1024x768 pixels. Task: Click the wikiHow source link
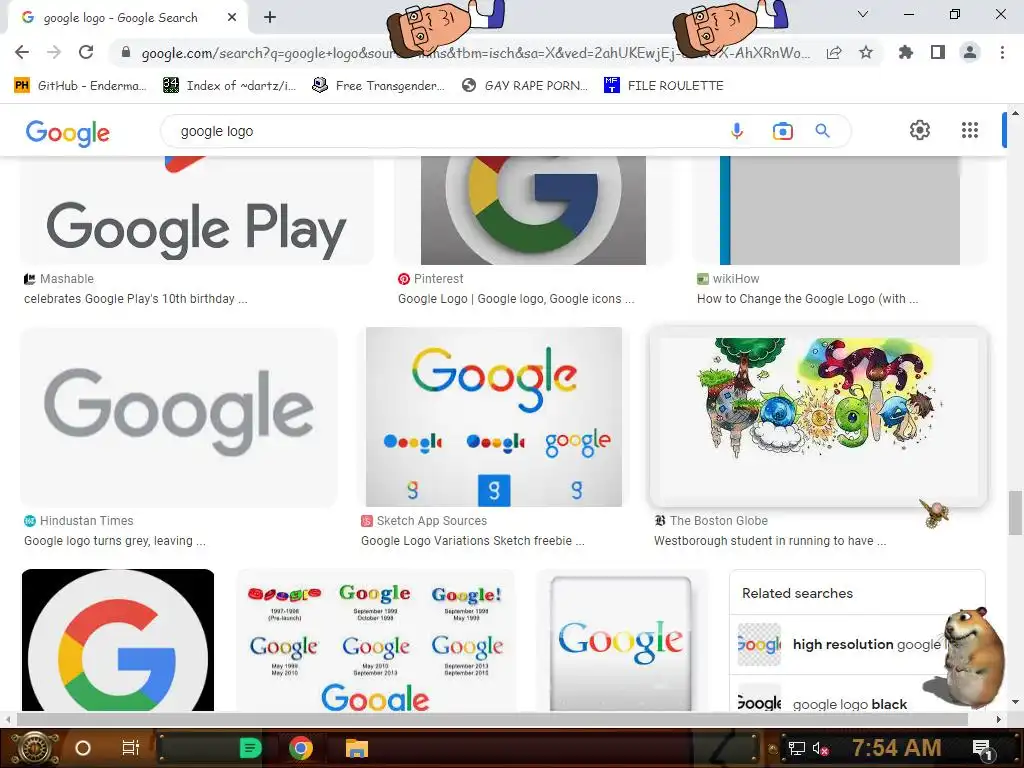point(728,279)
